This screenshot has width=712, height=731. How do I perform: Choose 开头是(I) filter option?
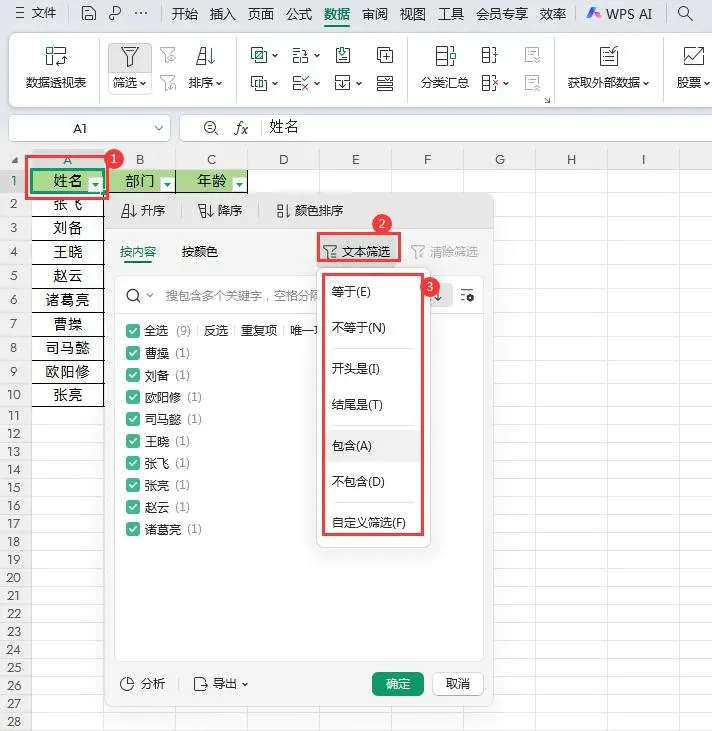[x=373, y=369]
